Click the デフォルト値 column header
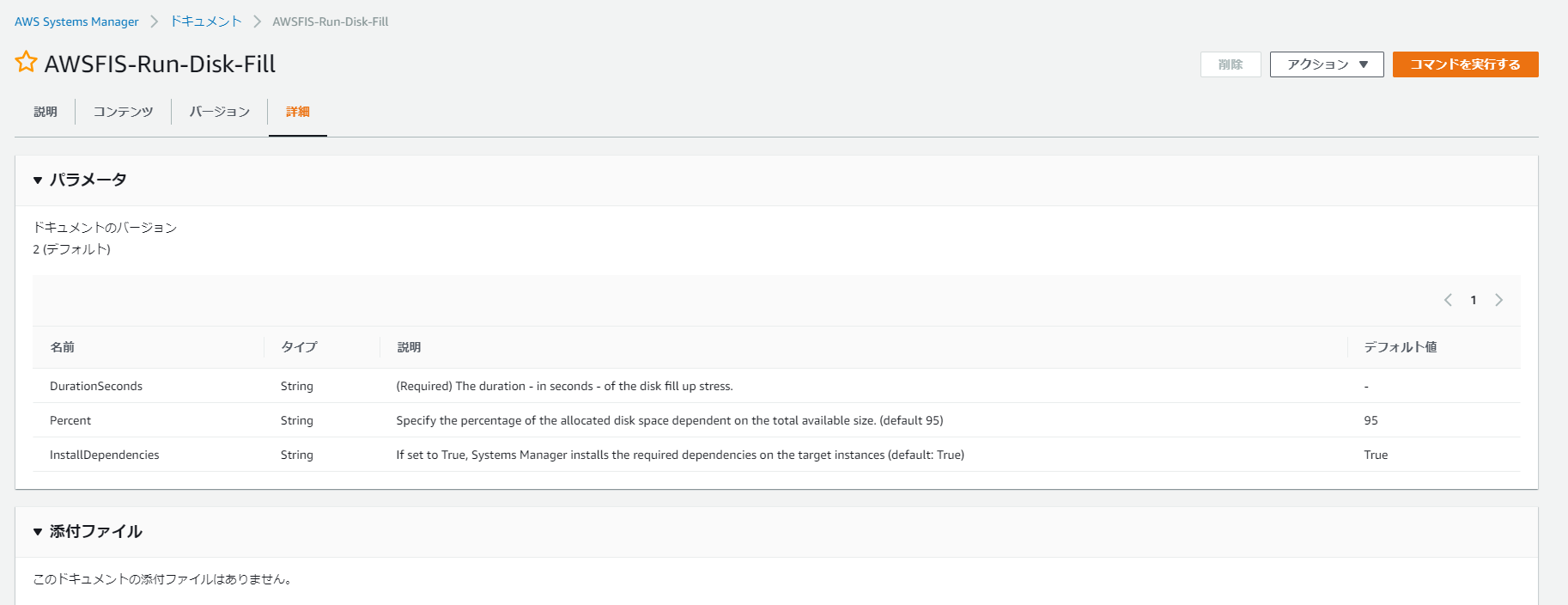Image resolution: width=1568 pixels, height=605 pixels. click(x=1400, y=347)
